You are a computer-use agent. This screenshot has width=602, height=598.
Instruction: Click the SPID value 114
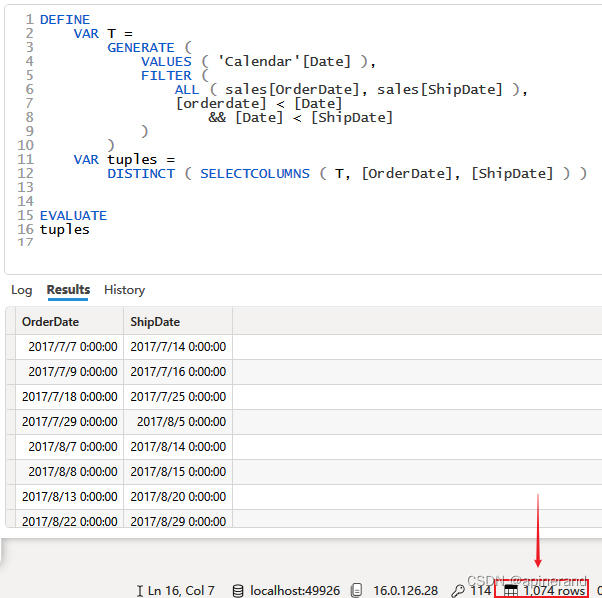click(481, 591)
